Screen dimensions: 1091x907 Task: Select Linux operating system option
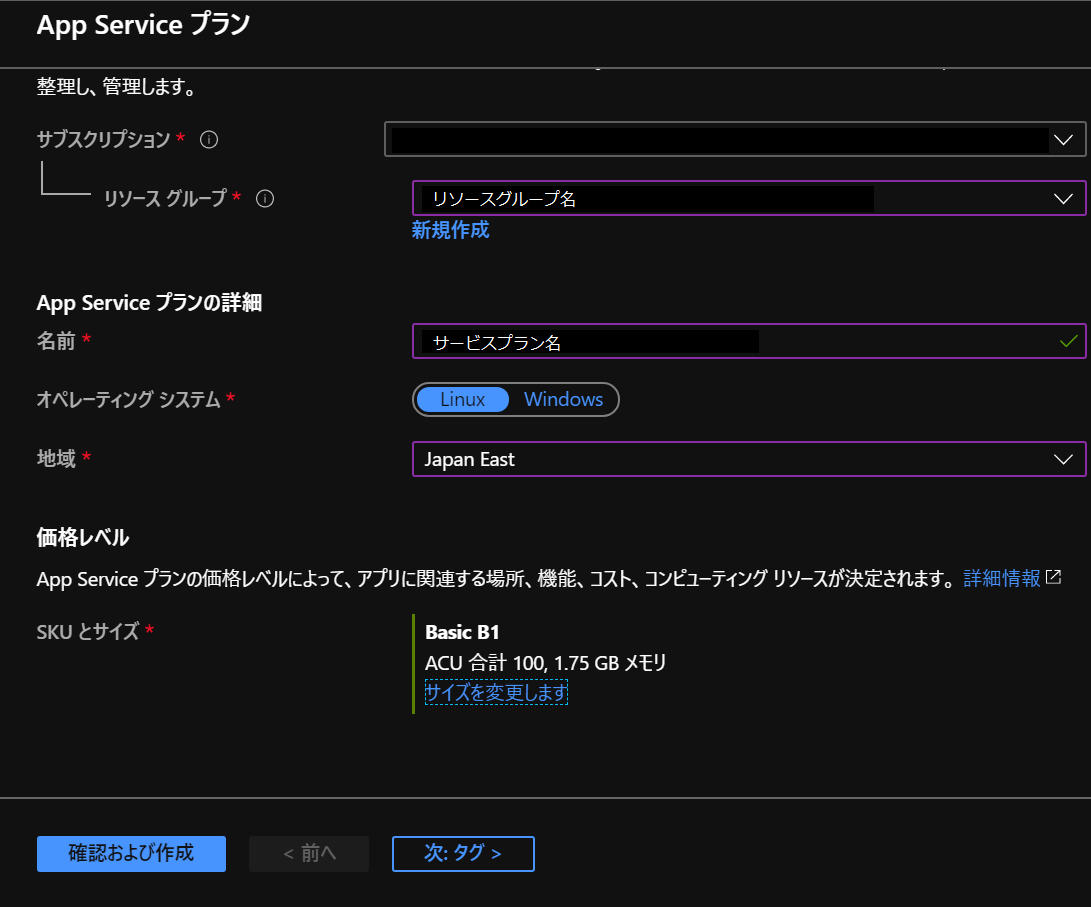(463, 399)
